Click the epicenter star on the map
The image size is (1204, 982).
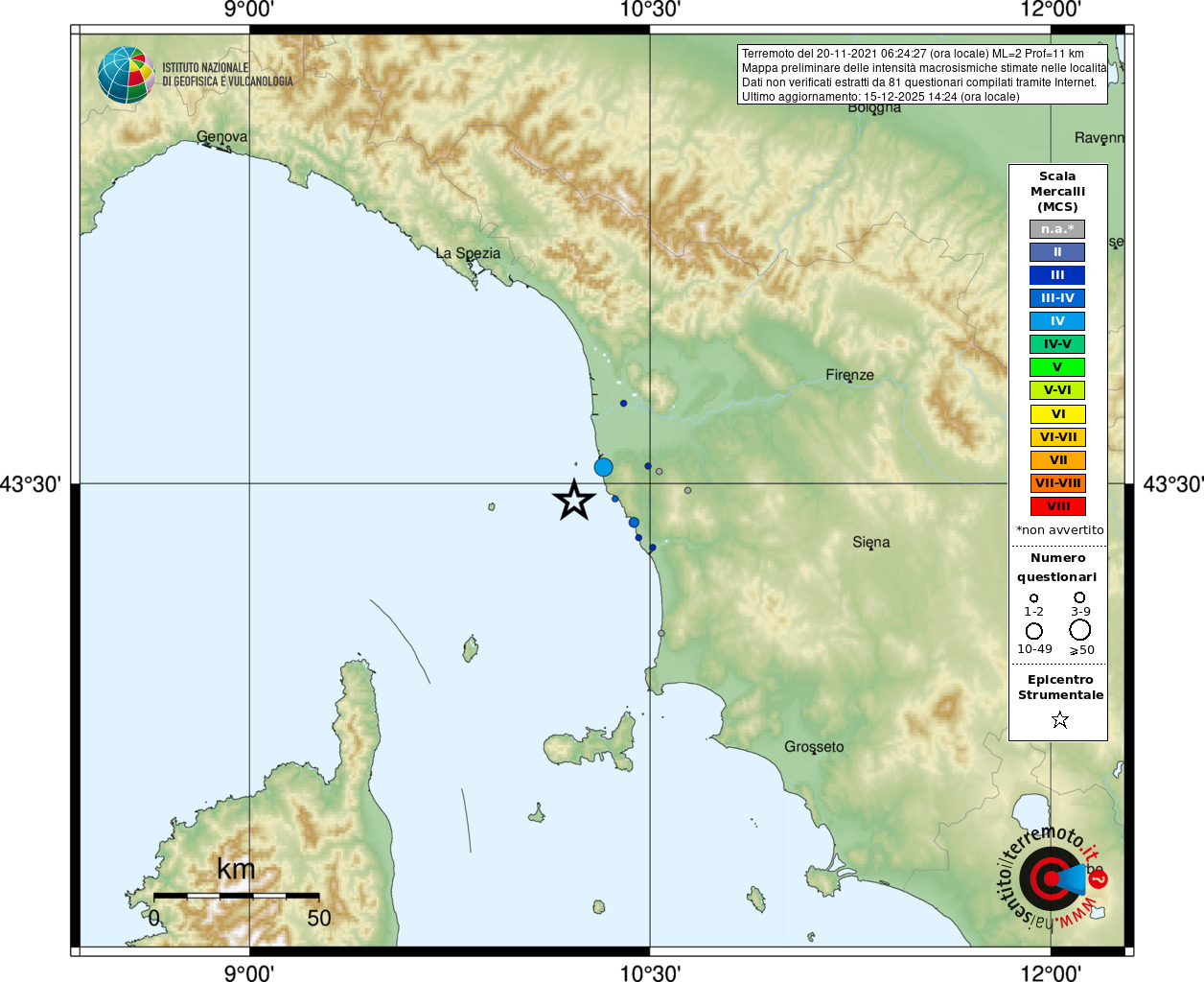point(574,500)
